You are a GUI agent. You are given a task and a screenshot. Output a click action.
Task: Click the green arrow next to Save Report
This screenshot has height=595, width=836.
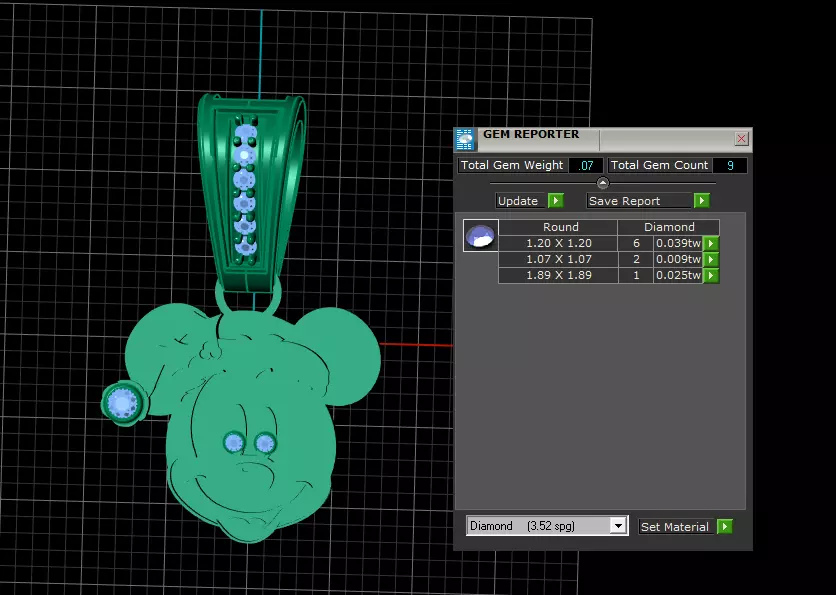tap(702, 200)
